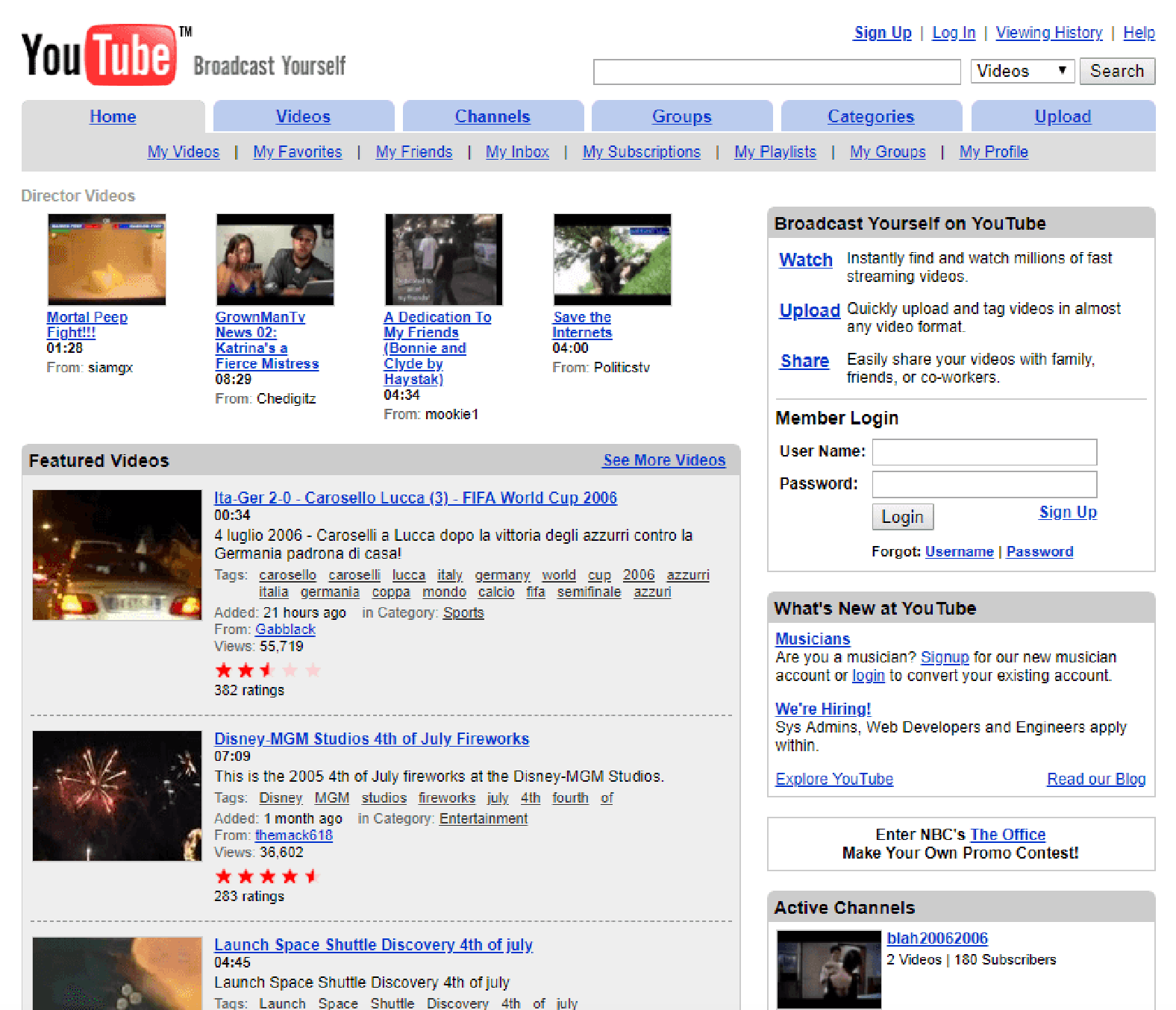Viewport: 1176px width, 1010px height.
Task: Click the Forgot Username link
Action: (959, 551)
